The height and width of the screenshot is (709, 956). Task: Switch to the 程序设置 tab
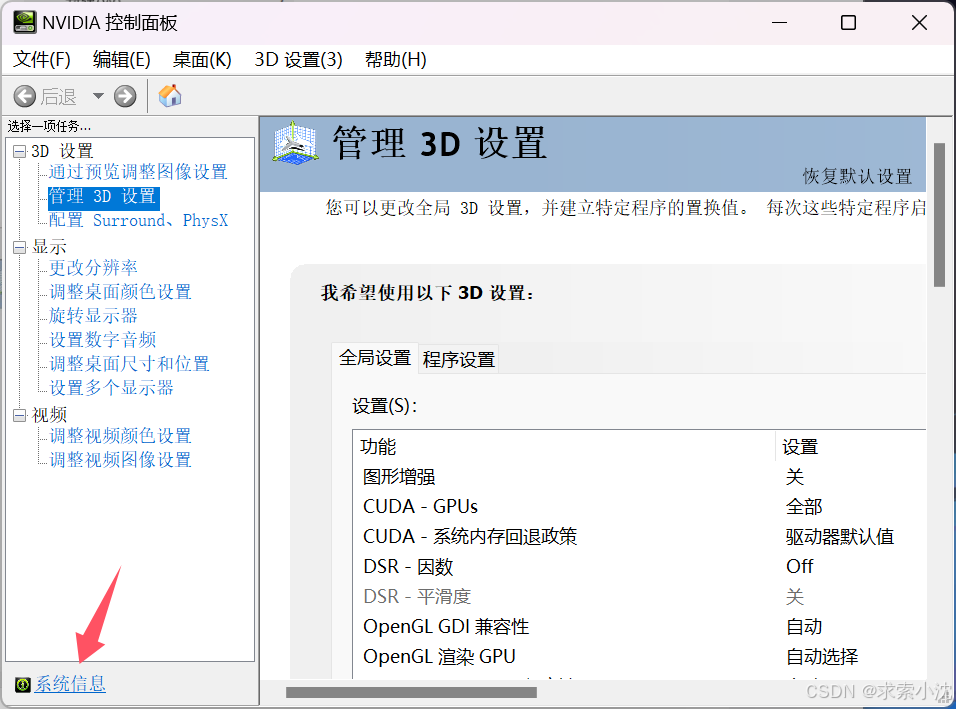[459, 360]
